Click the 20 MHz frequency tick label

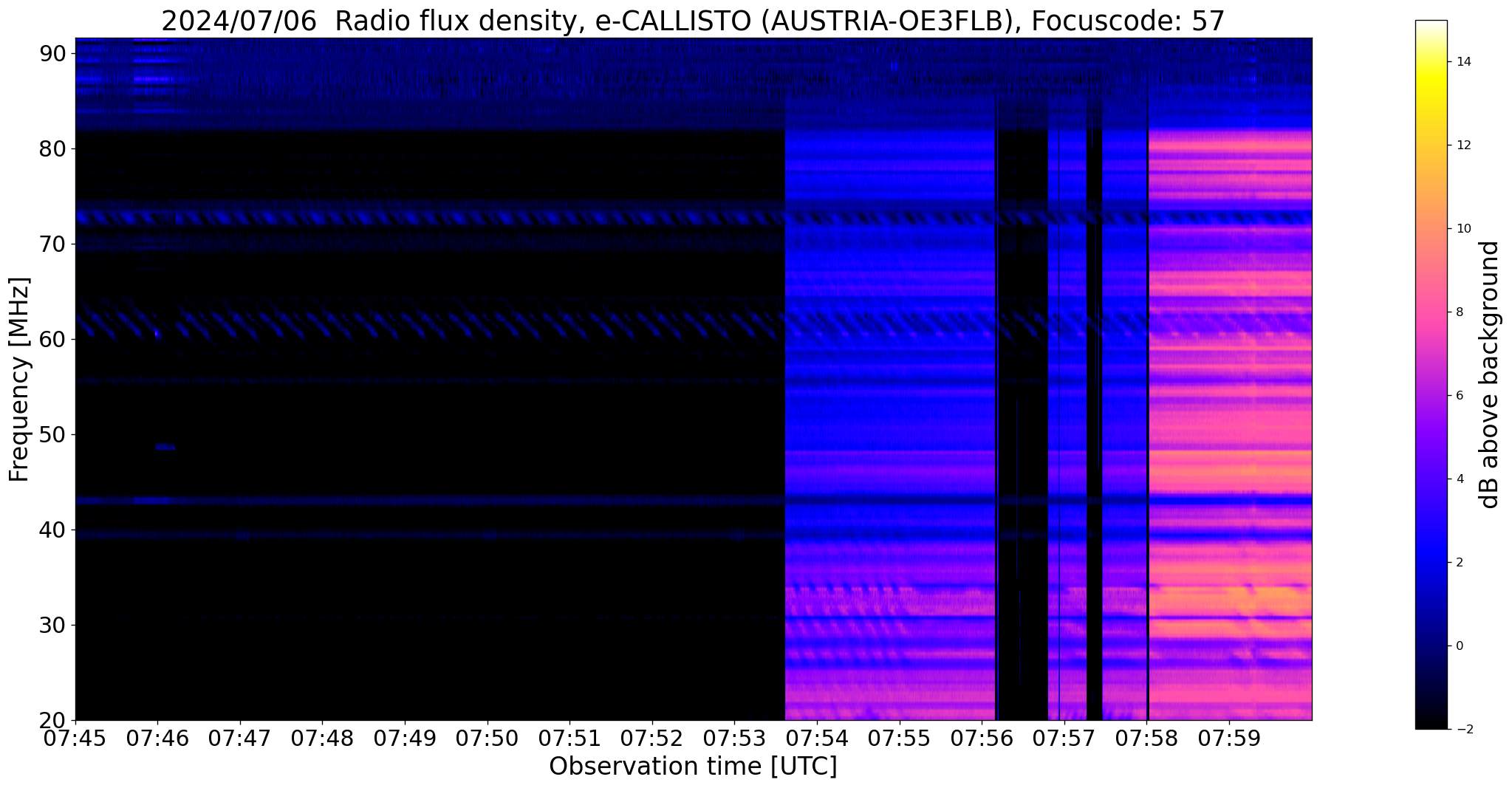click(54, 720)
